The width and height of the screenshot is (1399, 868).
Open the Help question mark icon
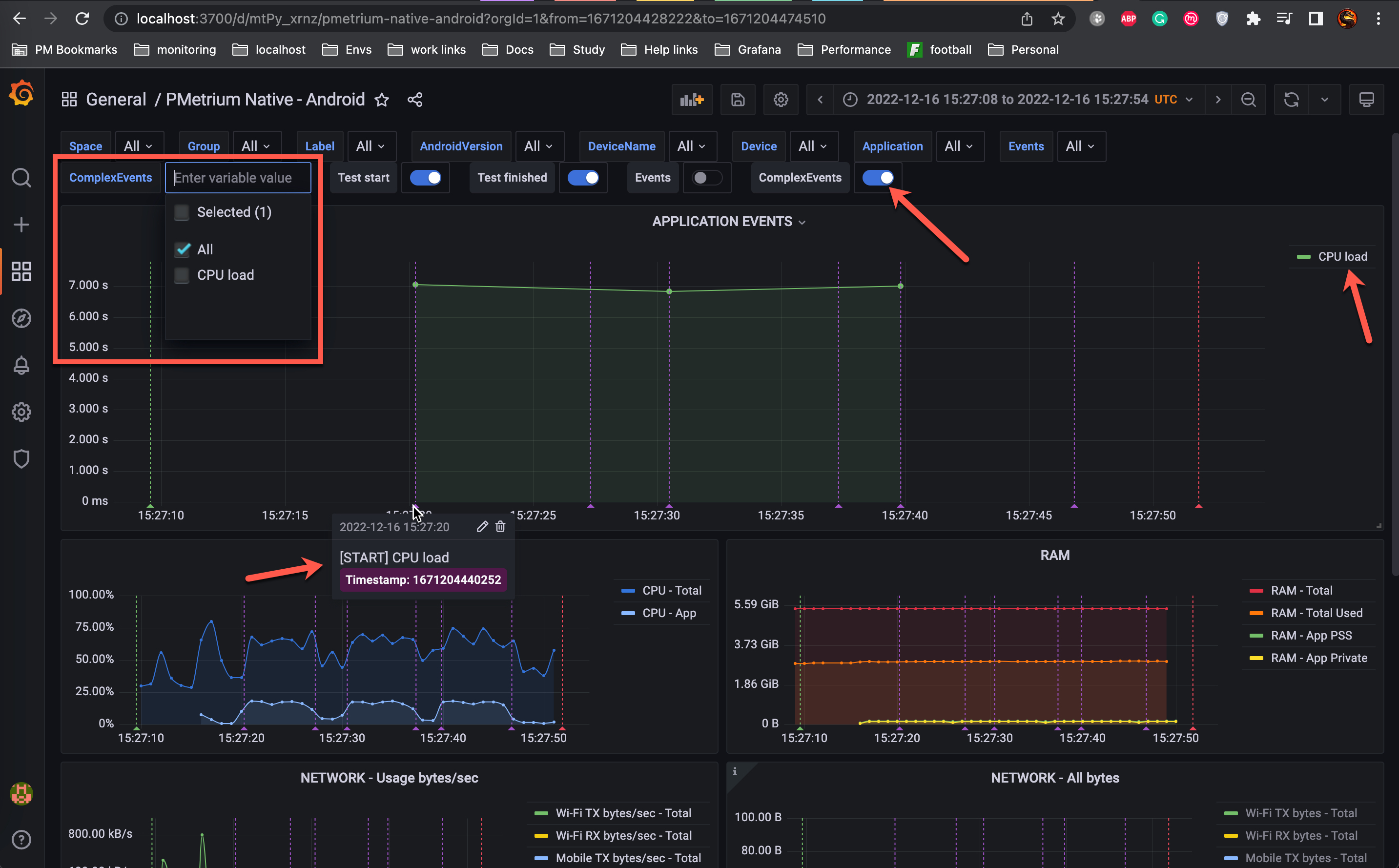(x=21, y=840)
